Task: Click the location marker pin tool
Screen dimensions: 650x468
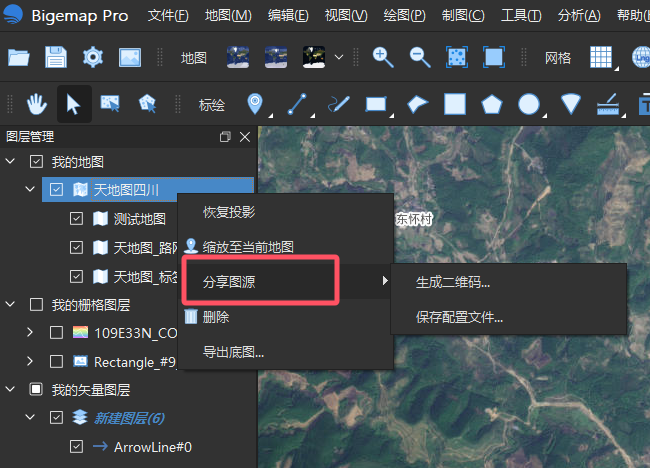Action: pos(255,104)
